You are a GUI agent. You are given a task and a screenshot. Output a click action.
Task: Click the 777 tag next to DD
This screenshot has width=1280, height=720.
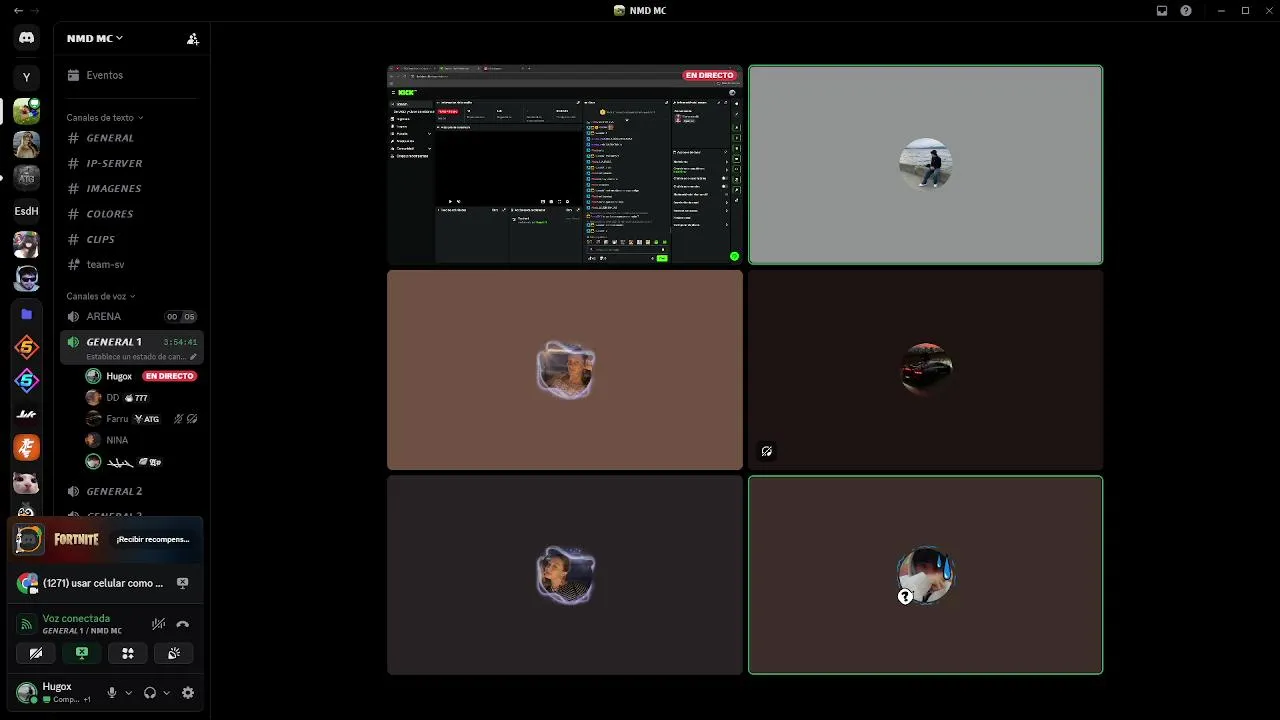(x=137, y=398)
